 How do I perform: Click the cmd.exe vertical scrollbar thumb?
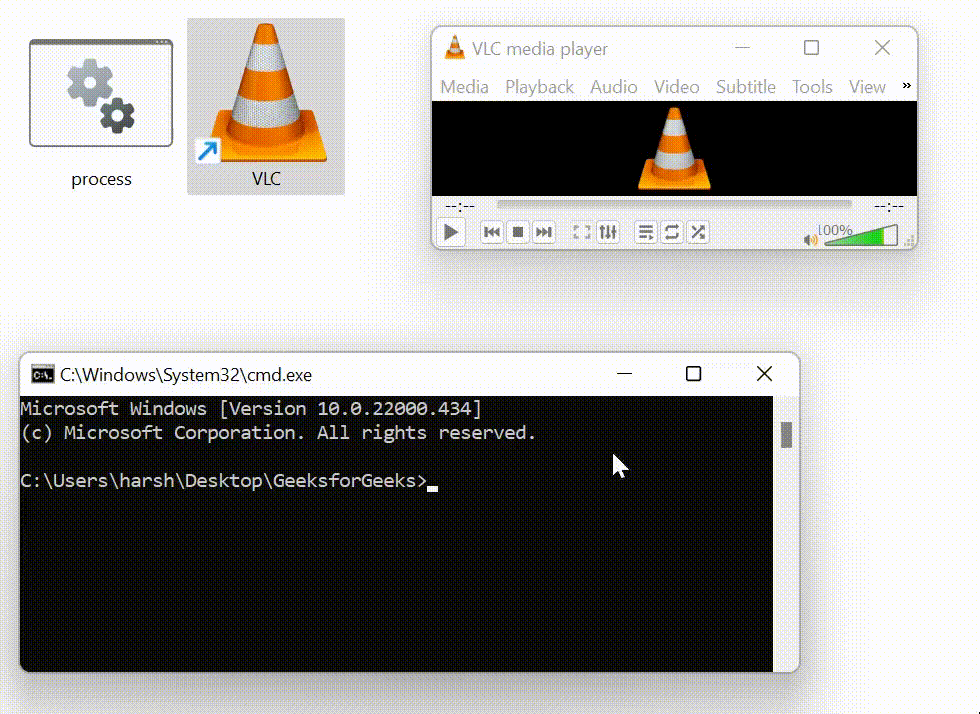click(786, 435)
